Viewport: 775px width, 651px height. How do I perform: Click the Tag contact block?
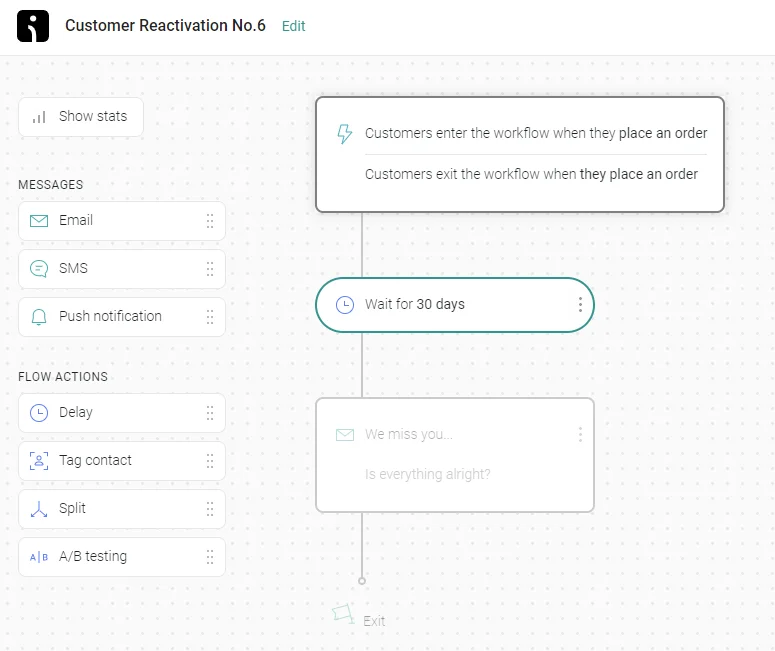pos(122,461)
